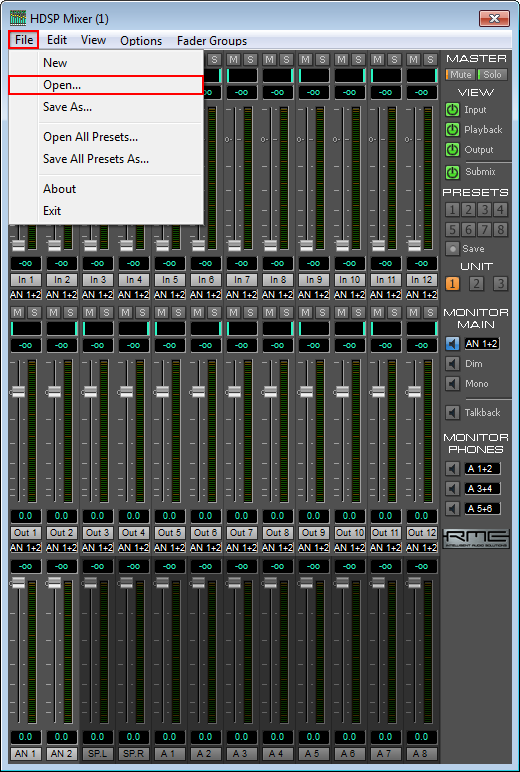The width and height of the screenshot is (520, 772).
Task: Open the Edit menu
Action: pos(57,40)
